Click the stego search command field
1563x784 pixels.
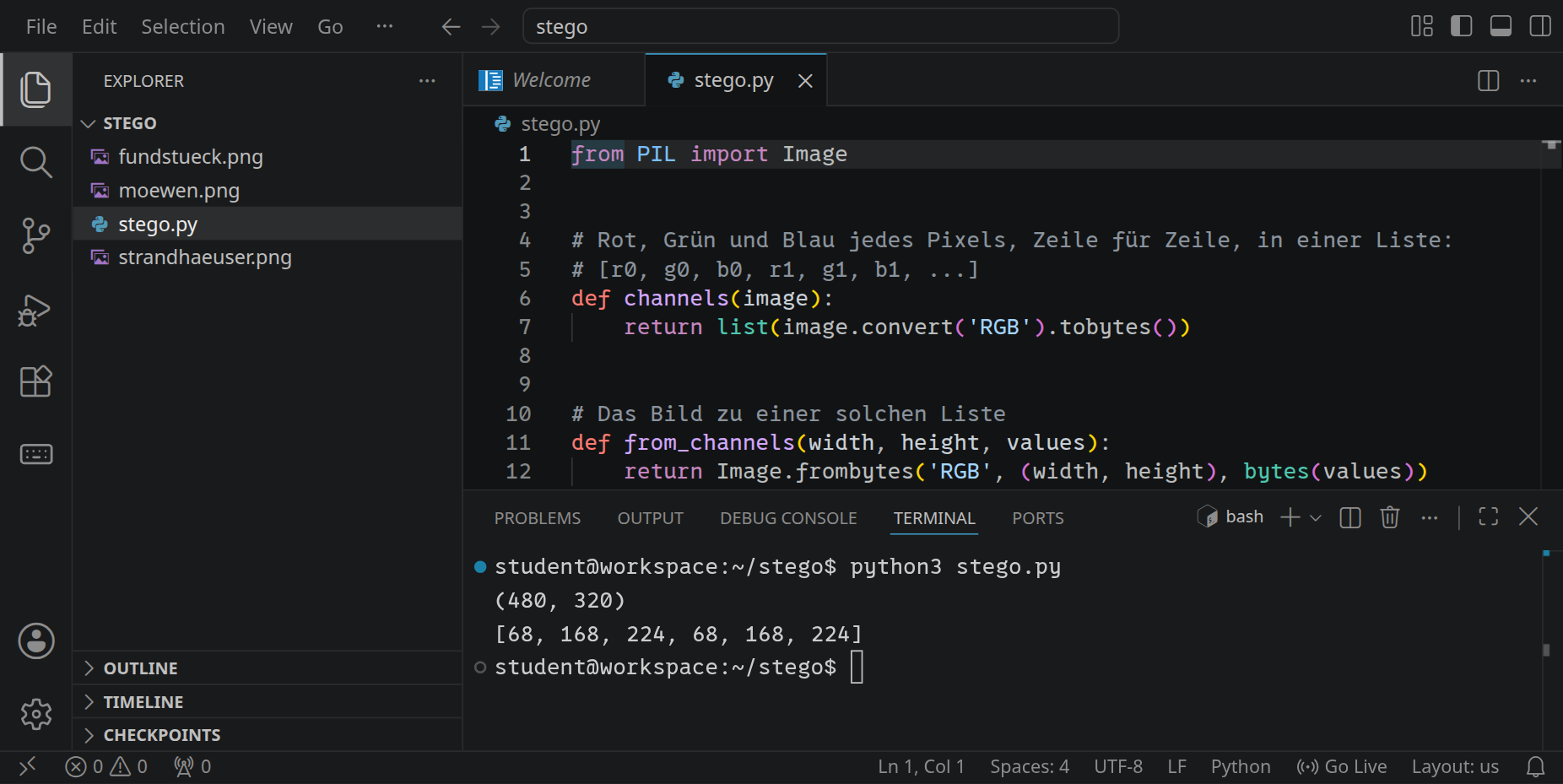point(821,26)
